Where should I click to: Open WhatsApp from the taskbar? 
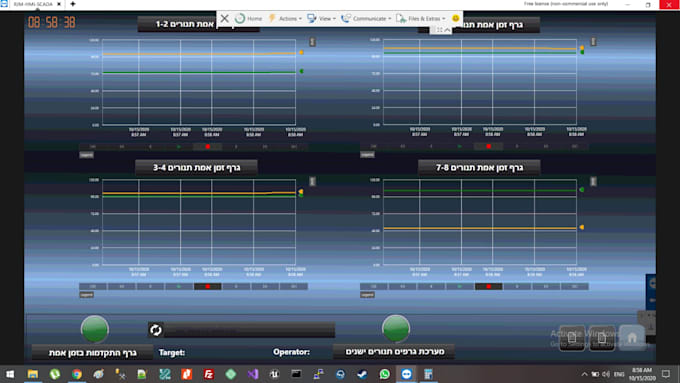[384, 374]
